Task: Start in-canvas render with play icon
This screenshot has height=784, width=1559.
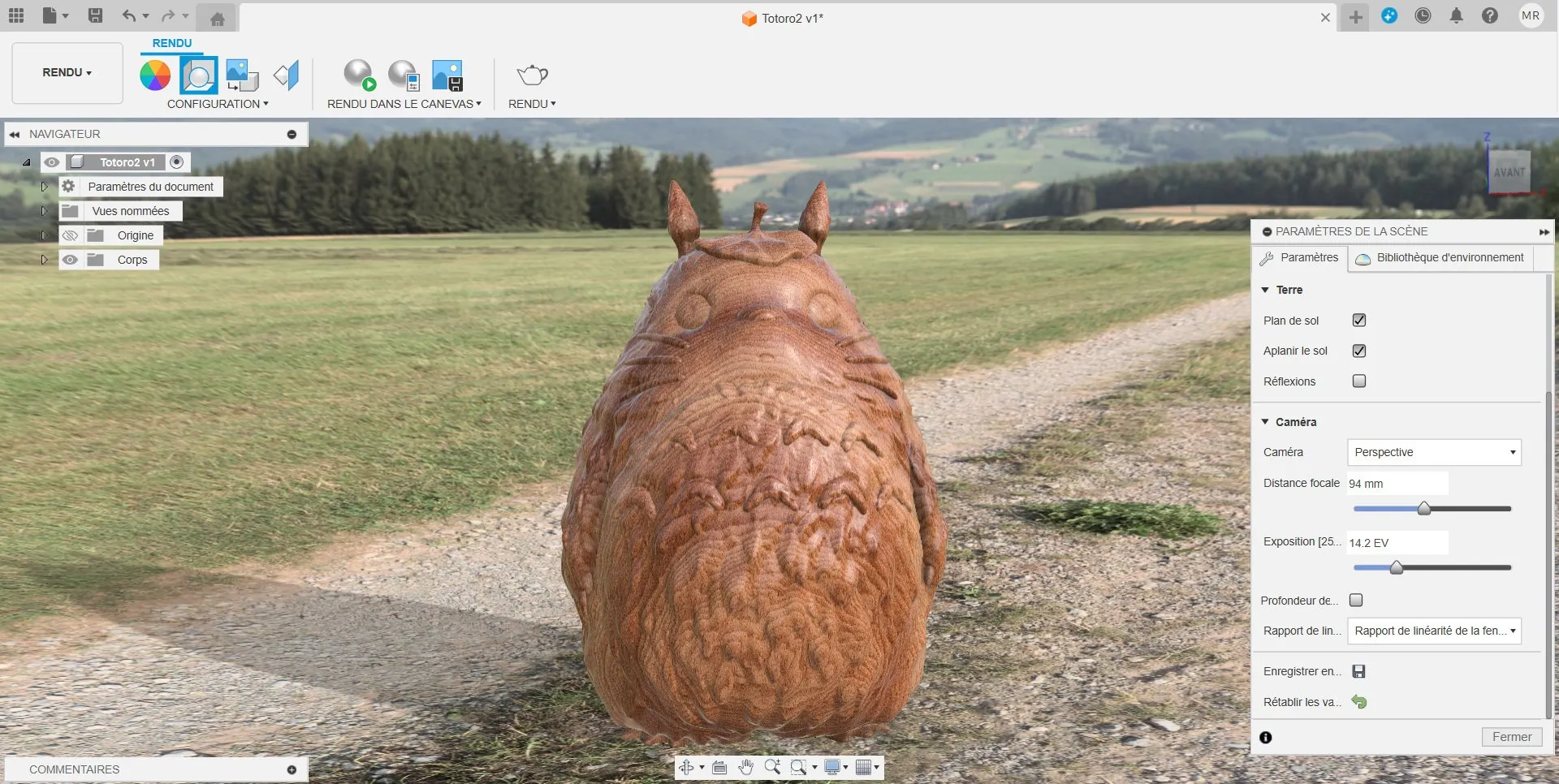Action: point(360,75)
